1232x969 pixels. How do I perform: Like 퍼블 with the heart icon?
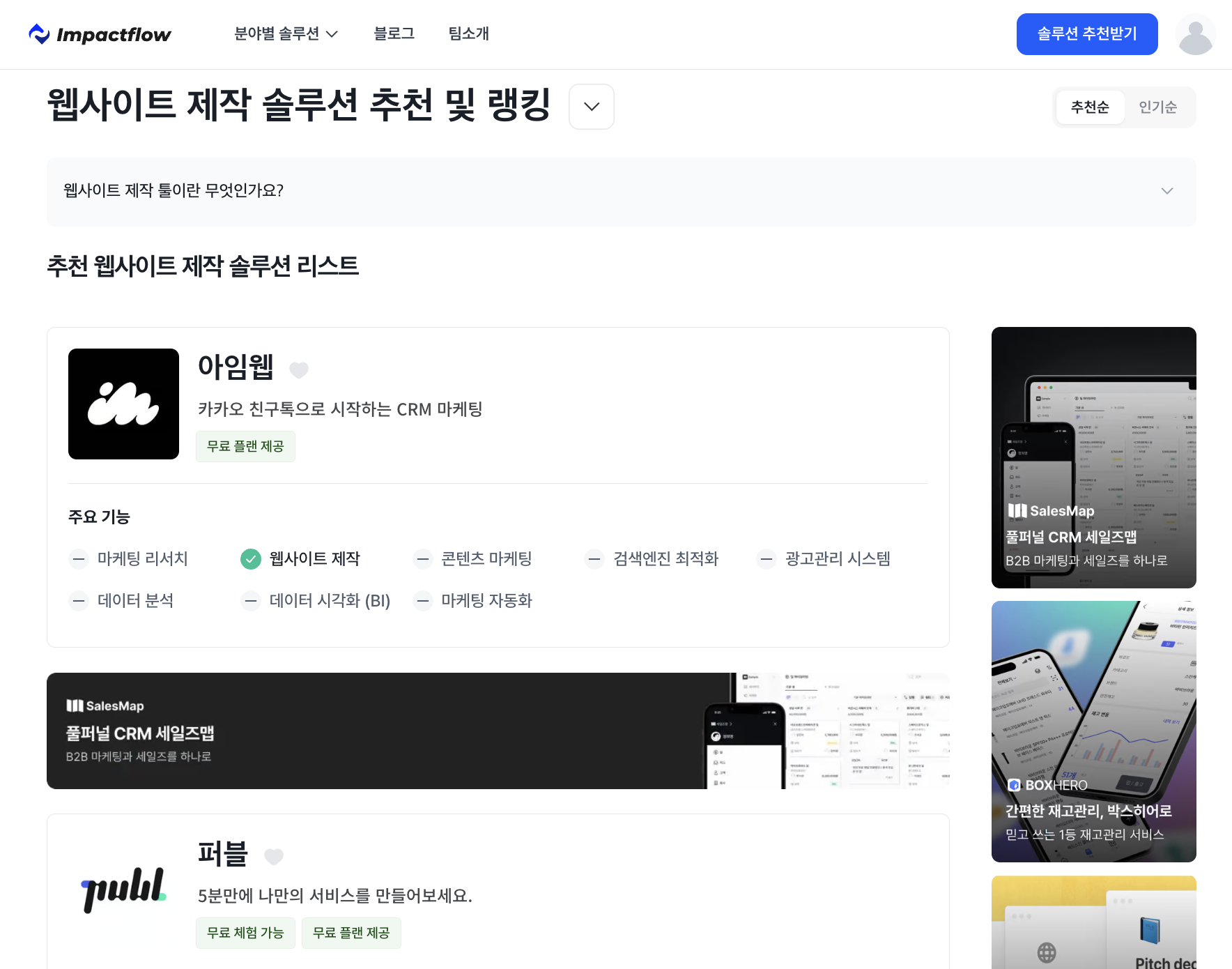point(274,857)
